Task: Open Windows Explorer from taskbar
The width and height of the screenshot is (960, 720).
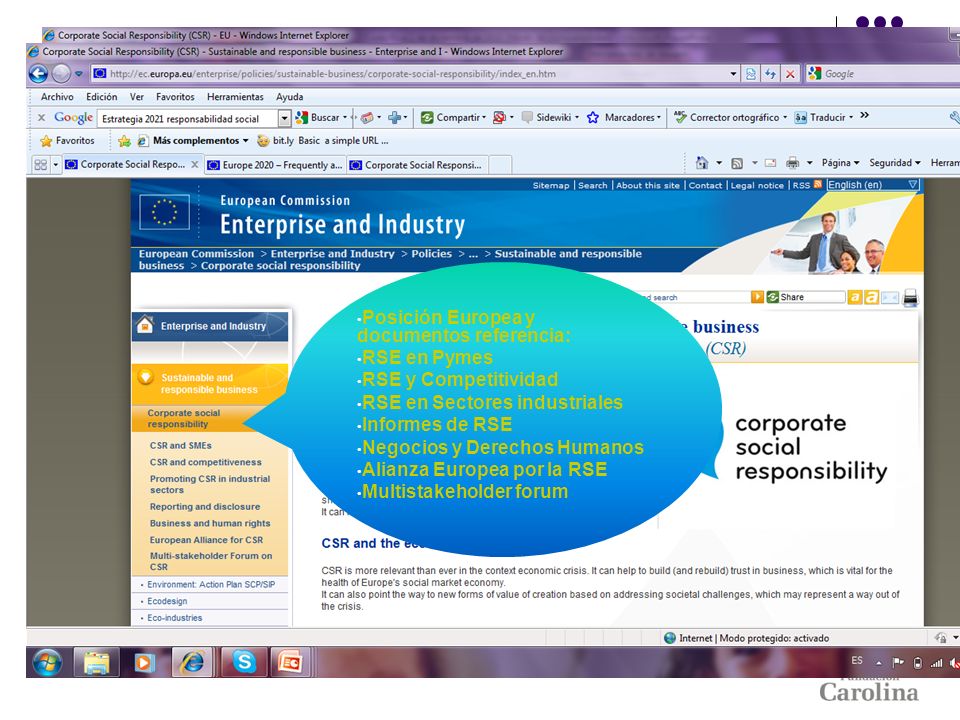Action: [97, 662]
